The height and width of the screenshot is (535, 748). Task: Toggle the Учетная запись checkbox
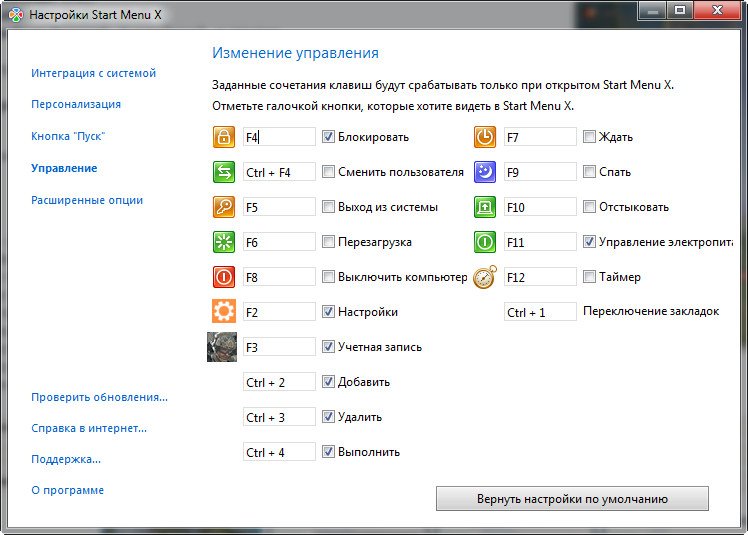(328, 346)
